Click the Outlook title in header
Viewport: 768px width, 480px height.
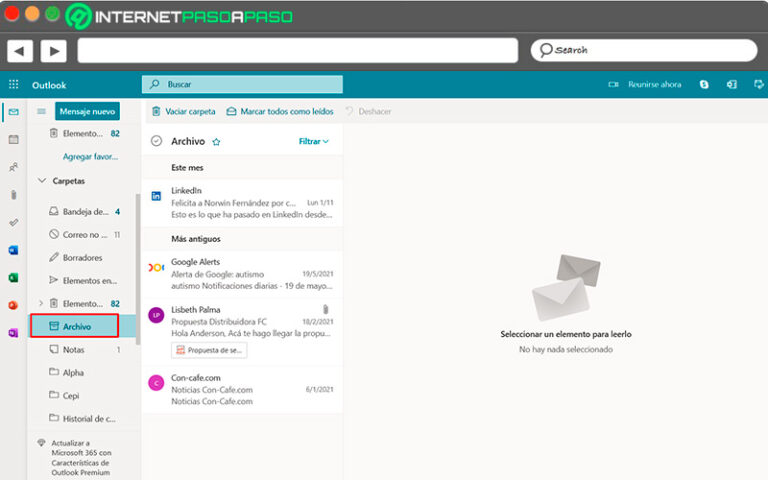(49, 85)
